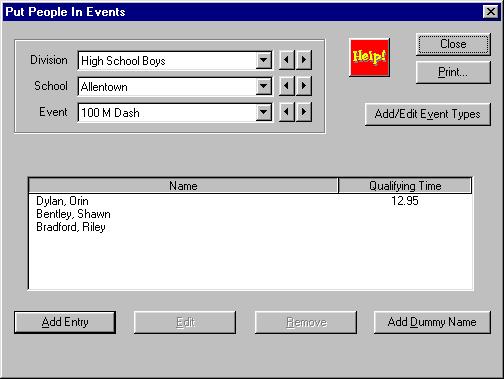Sort by the Qualifying Time column header
The width and height of the screenshot is (504, 379).
click(405, 186)
